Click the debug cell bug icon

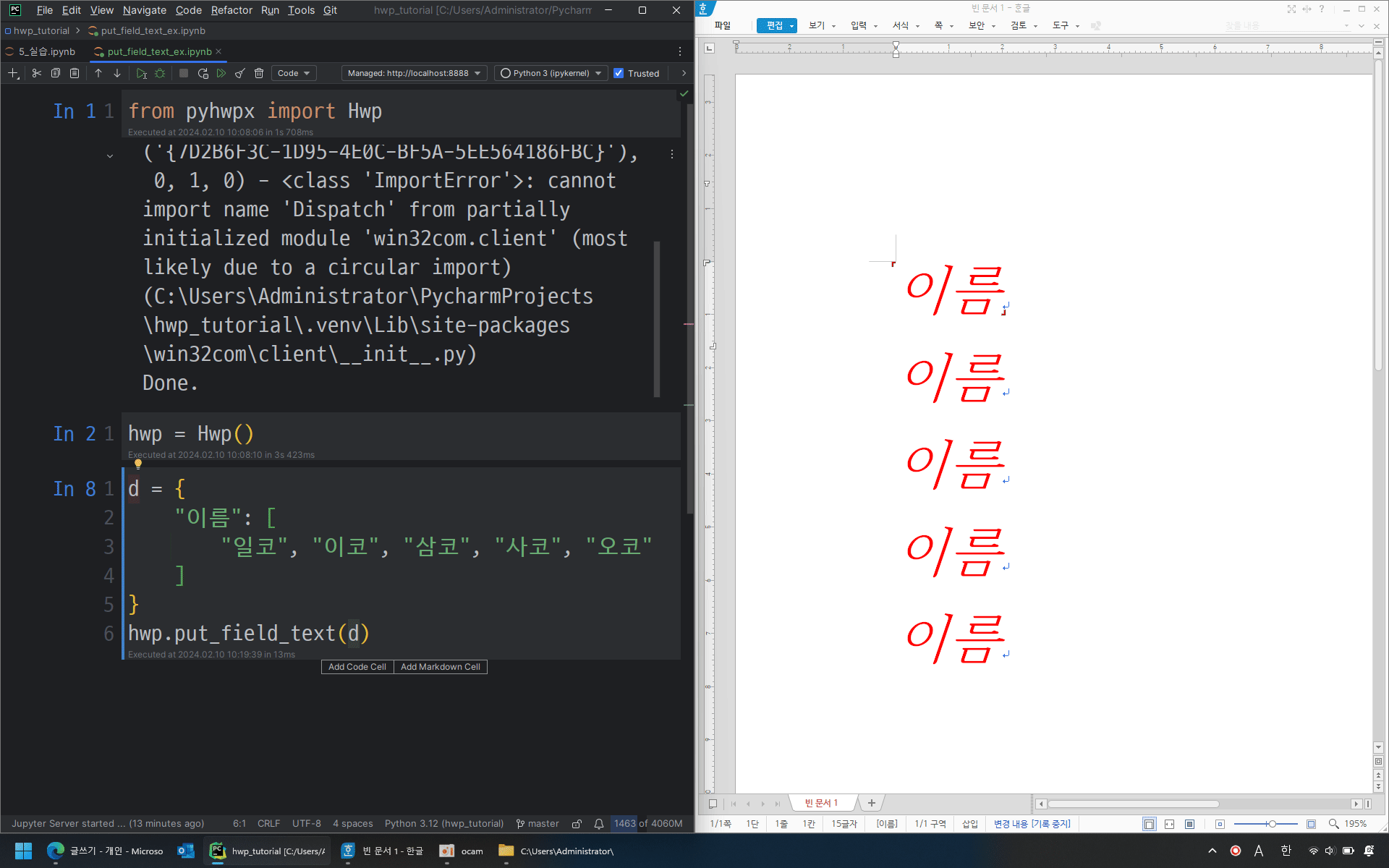(x=160, y=73)
